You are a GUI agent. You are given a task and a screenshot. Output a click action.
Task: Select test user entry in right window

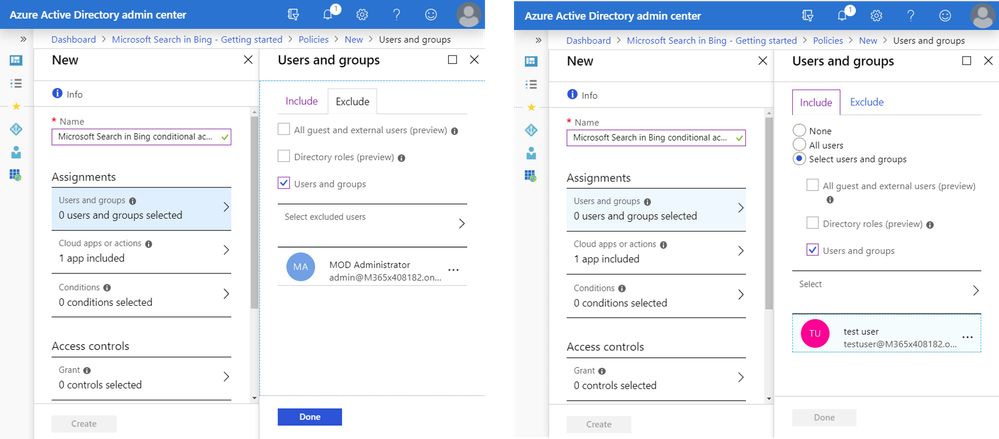(886, 333)
